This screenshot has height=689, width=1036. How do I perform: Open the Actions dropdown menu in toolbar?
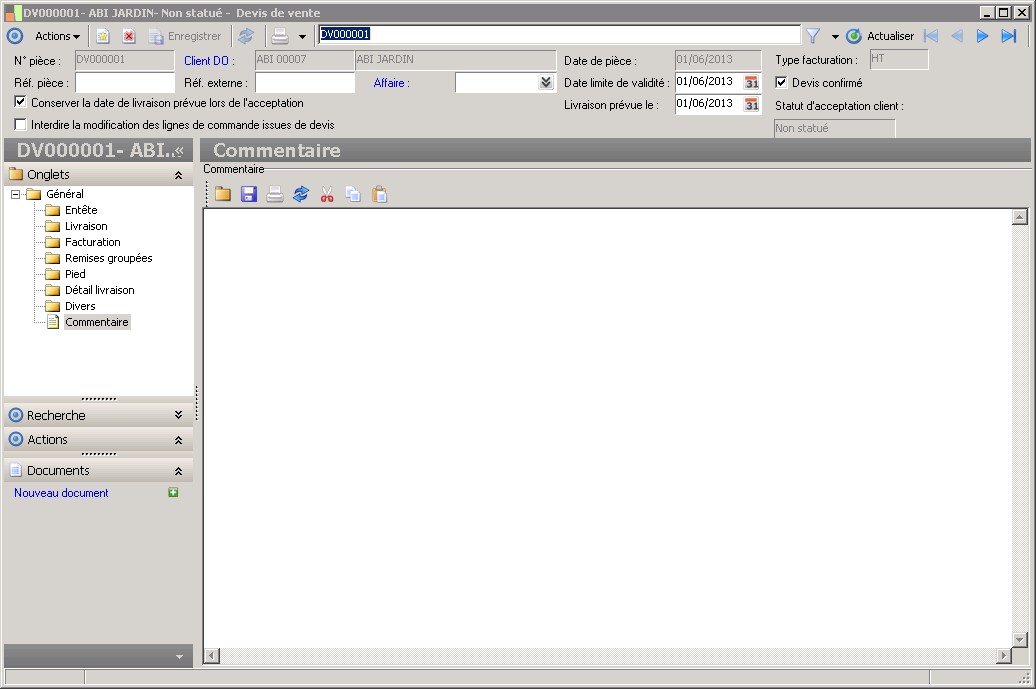(57, 36)
